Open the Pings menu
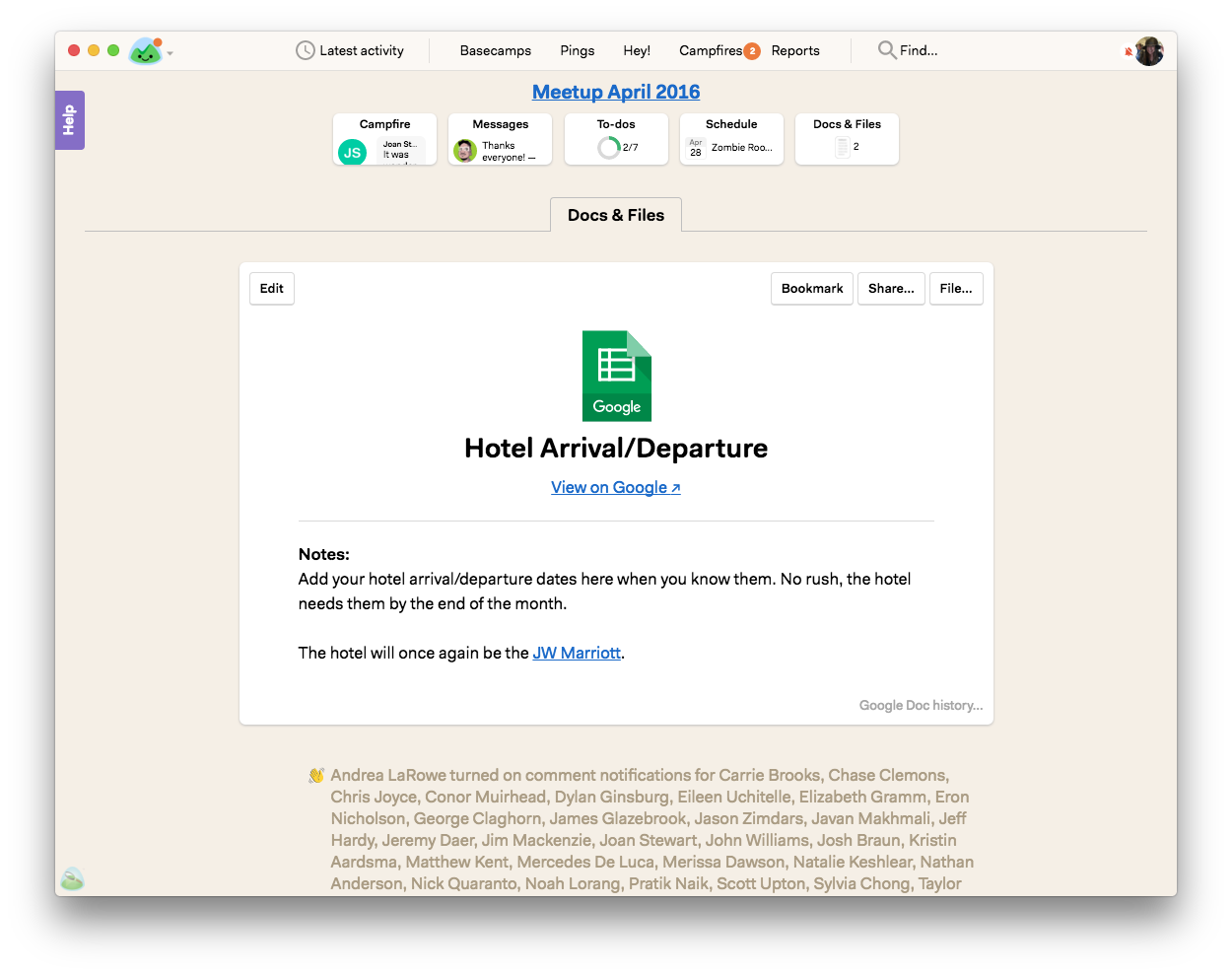Screen dimensions: 1232x975 pos(577,50)
